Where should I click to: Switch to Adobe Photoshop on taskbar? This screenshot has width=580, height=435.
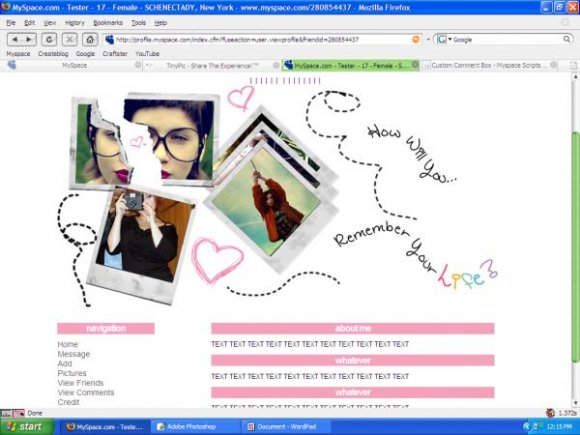tap(195, 427)
